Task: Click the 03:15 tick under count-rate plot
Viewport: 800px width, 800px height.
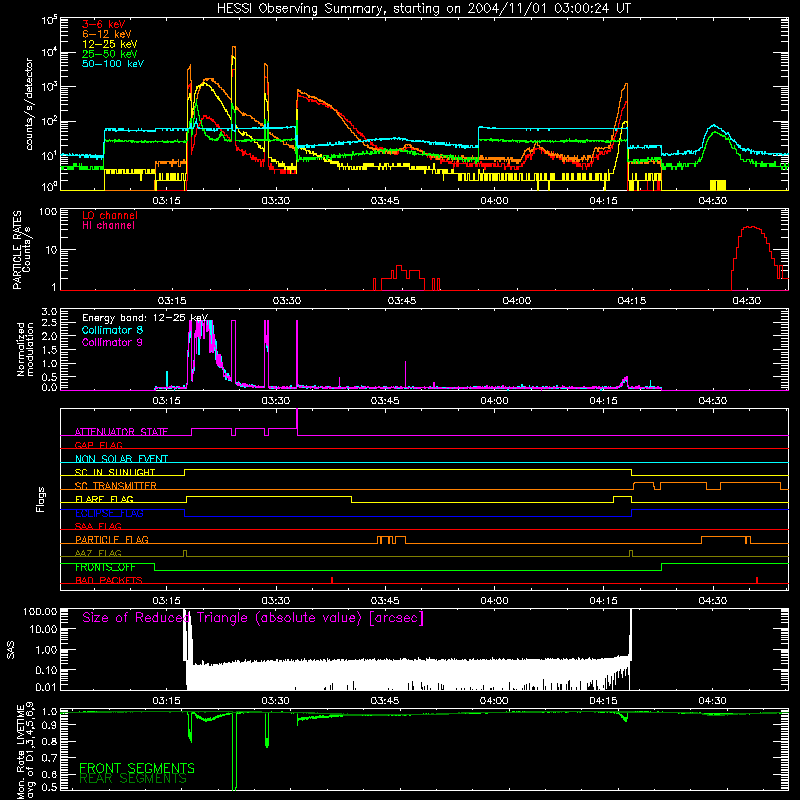Action: pyautogui.click(x=166, y=201)
